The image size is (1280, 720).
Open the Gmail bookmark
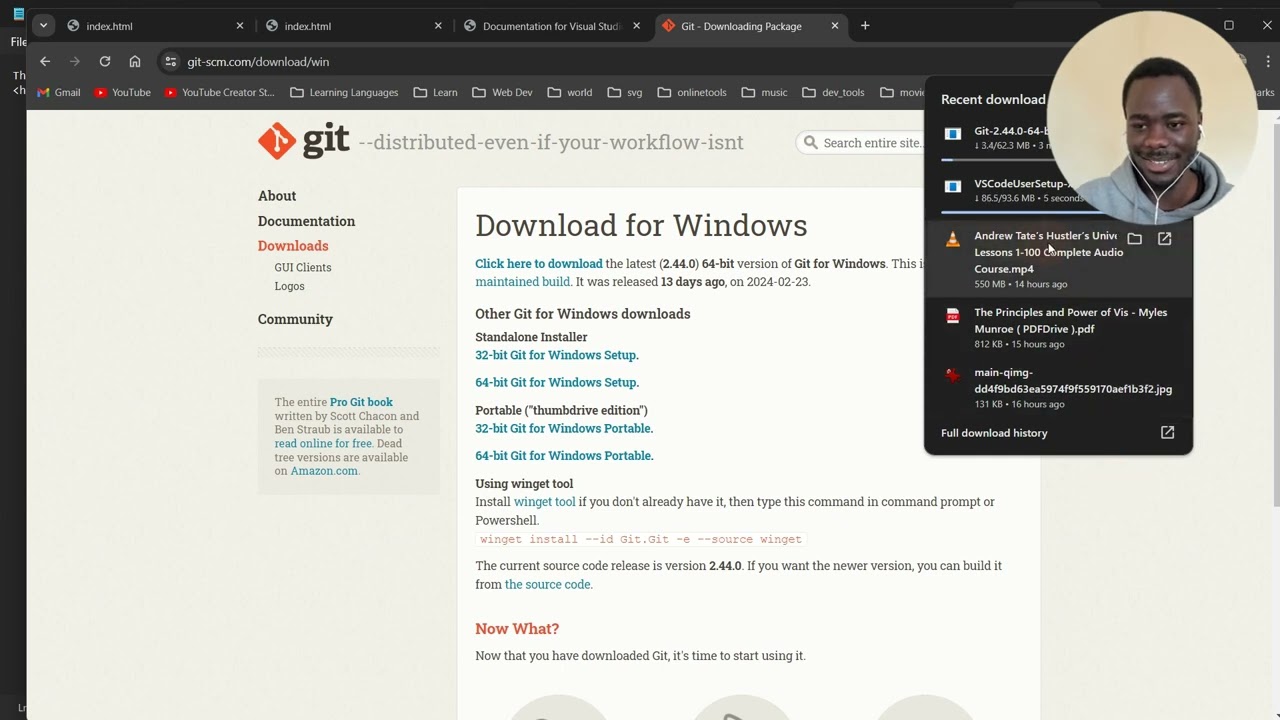[59, 92]
